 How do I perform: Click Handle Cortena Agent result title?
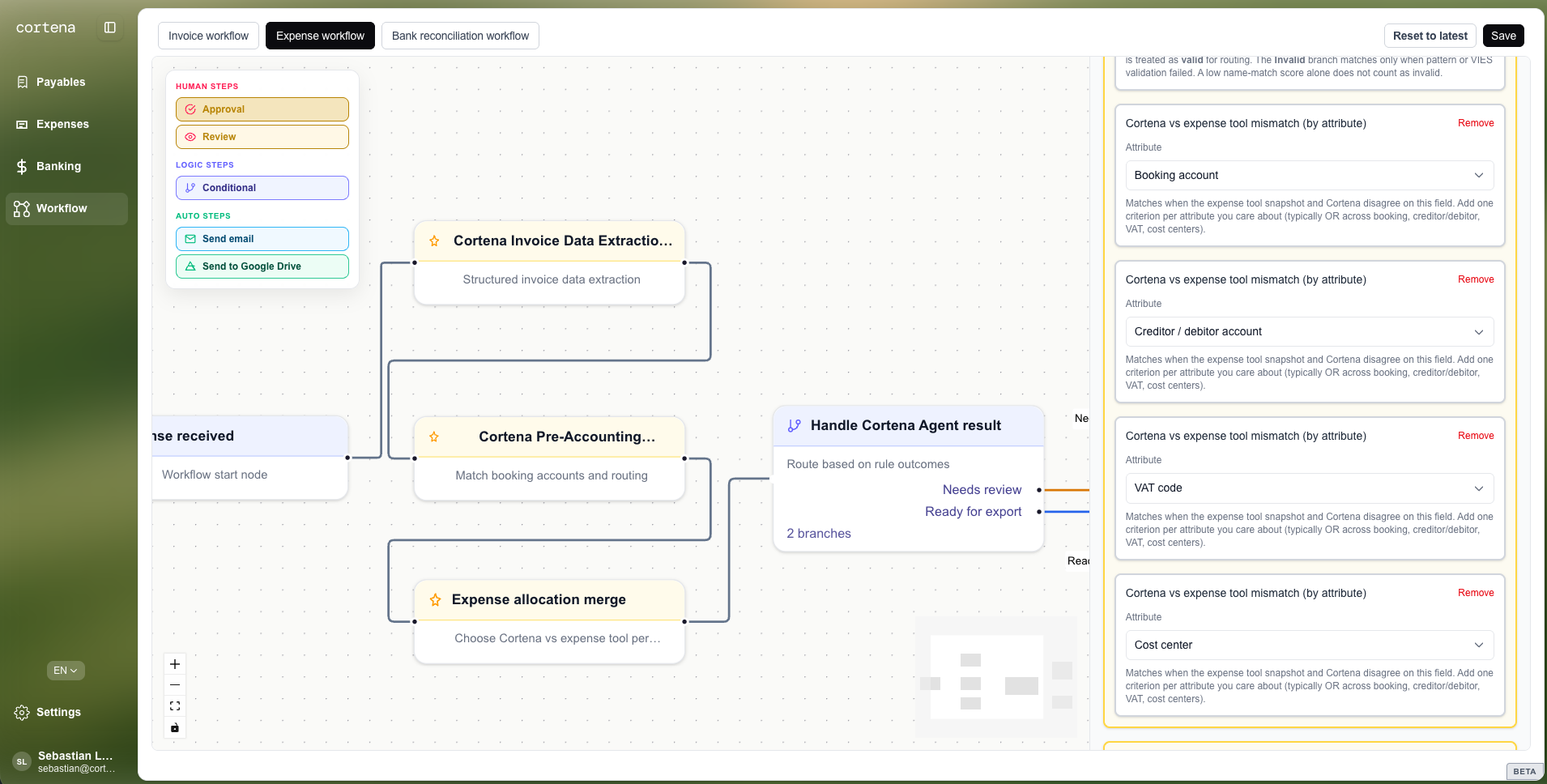click(906, 426)
